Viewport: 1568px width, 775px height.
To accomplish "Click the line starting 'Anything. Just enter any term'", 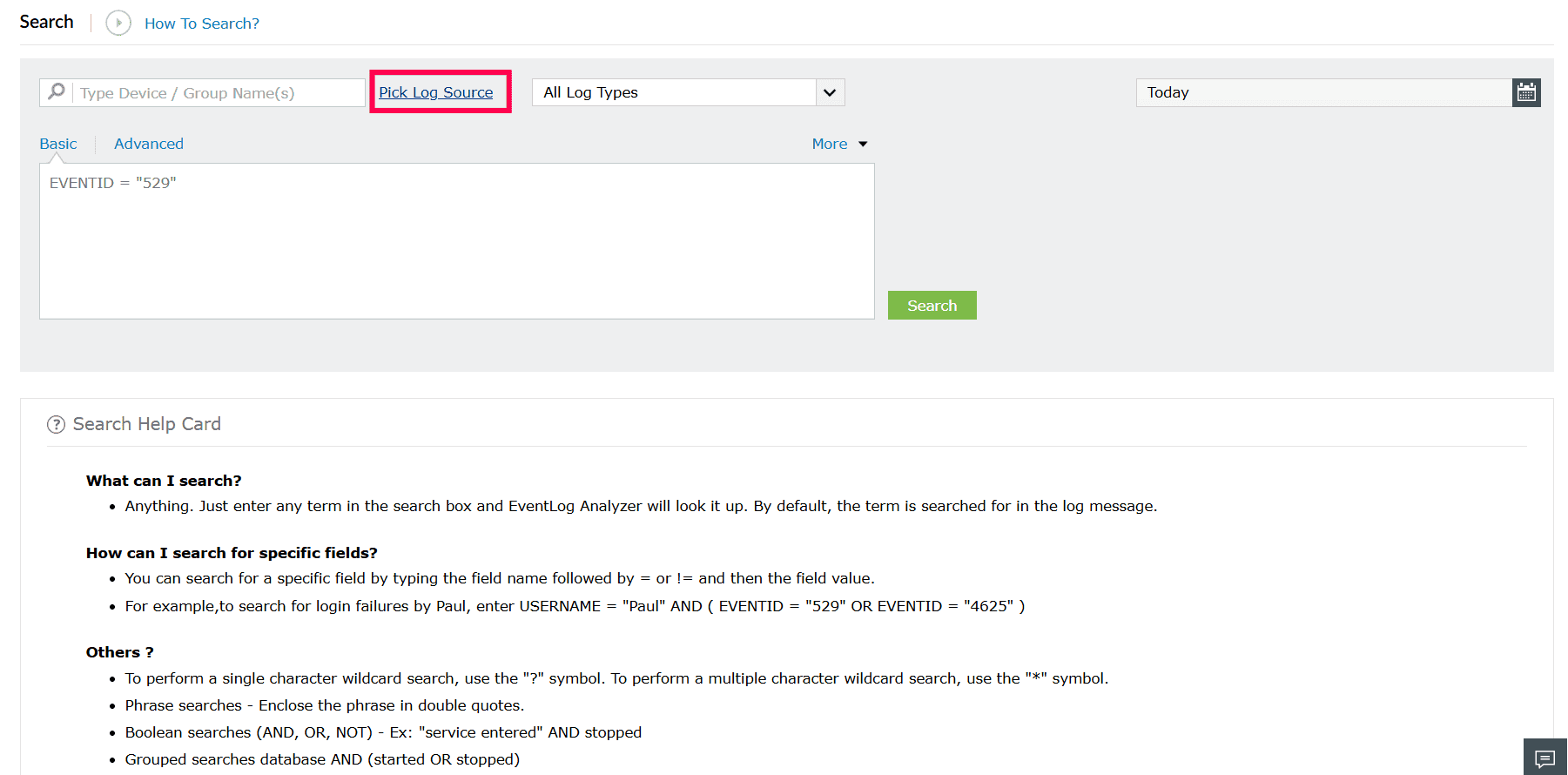I will (x=641, y=506).
